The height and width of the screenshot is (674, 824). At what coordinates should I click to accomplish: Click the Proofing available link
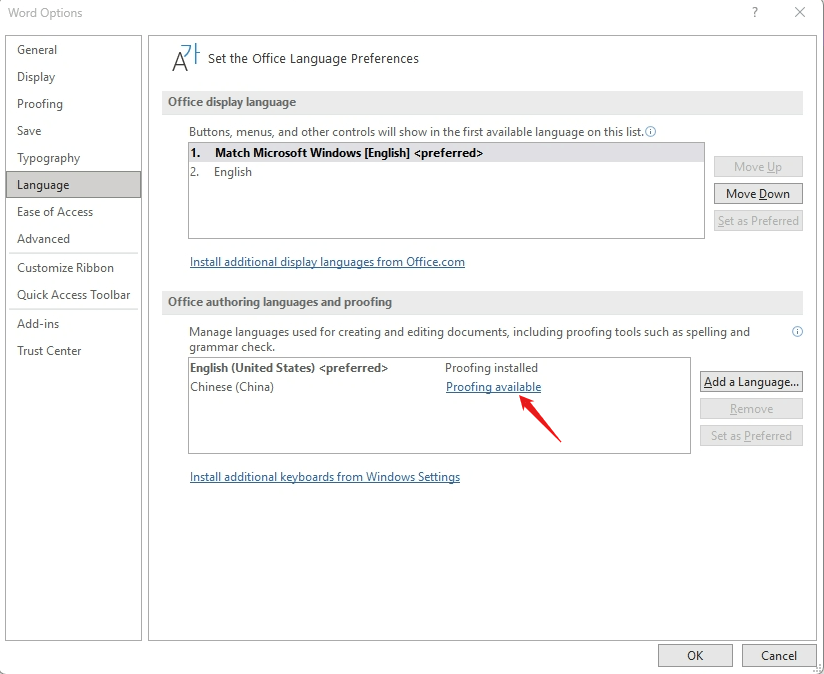493,387
